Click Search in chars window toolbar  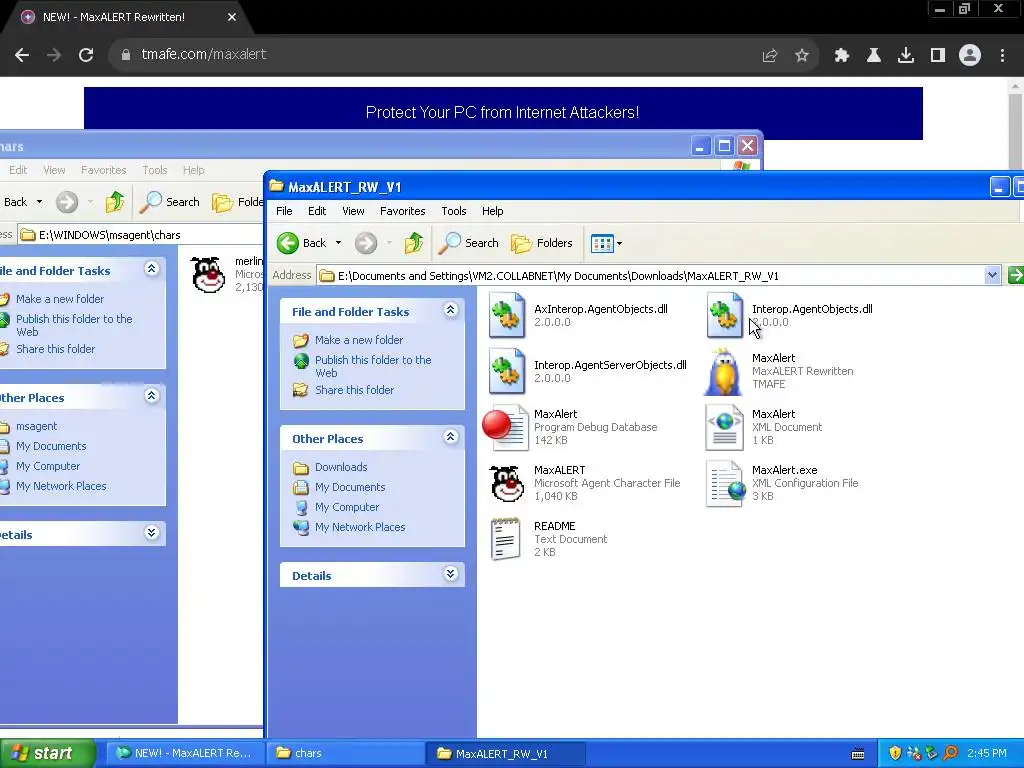(170, 202)
